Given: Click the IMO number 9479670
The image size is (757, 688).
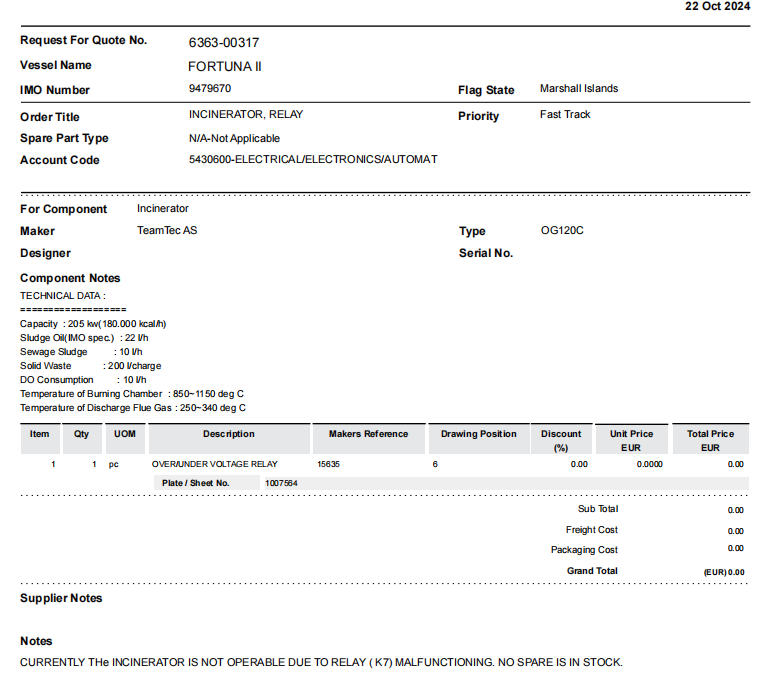Looking at the screenshot, I should [210, 89].
